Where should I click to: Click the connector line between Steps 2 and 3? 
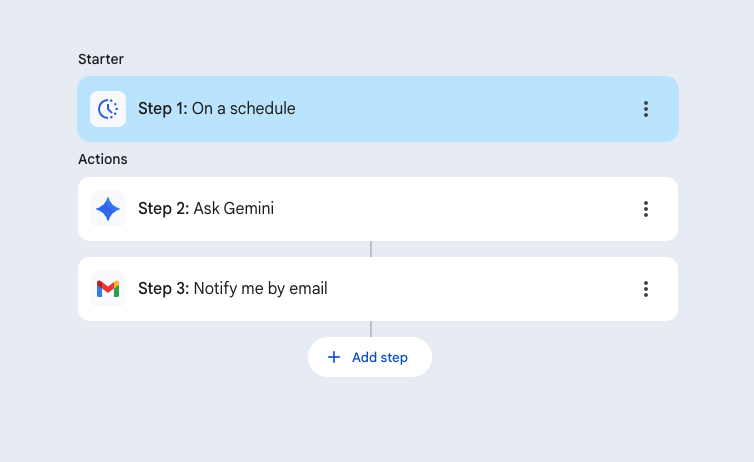371,249
